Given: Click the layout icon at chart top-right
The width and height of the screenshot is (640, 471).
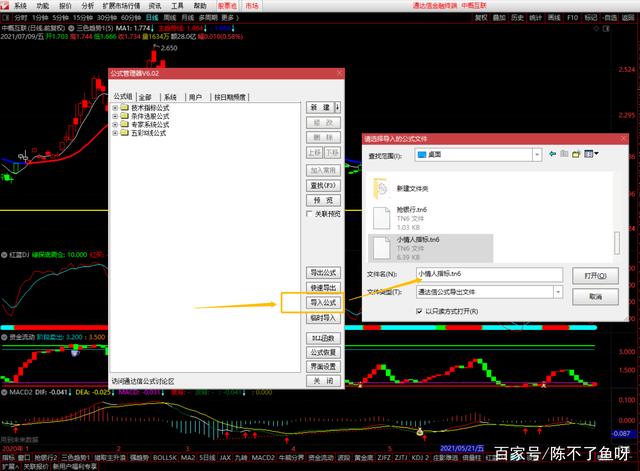Looking at the screenshot, I should point(606,29).
